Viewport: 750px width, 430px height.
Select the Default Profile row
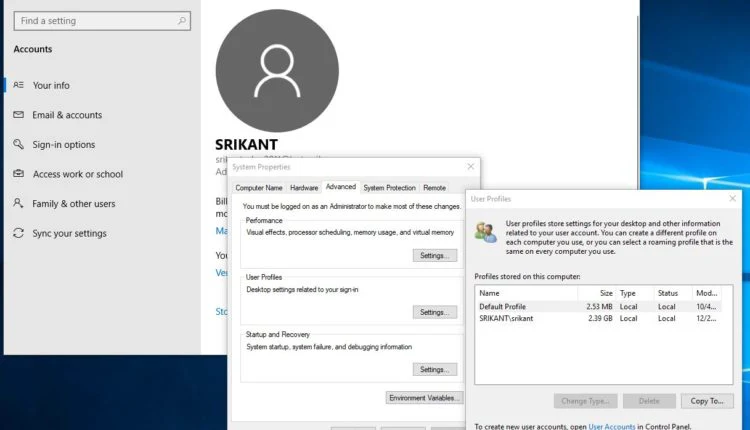tap(598, 307)
